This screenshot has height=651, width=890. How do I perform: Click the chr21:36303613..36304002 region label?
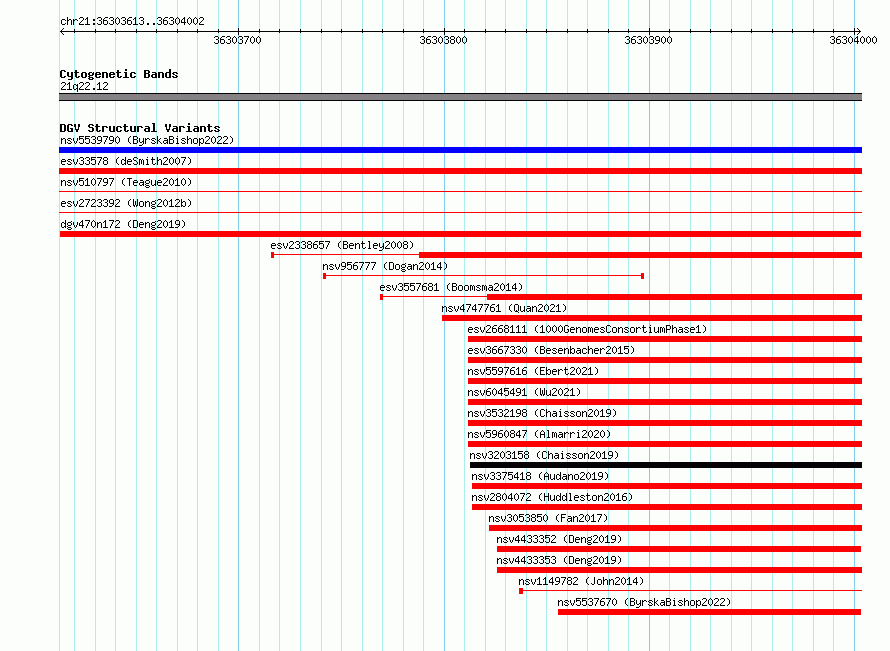click(x=132, y=21)
